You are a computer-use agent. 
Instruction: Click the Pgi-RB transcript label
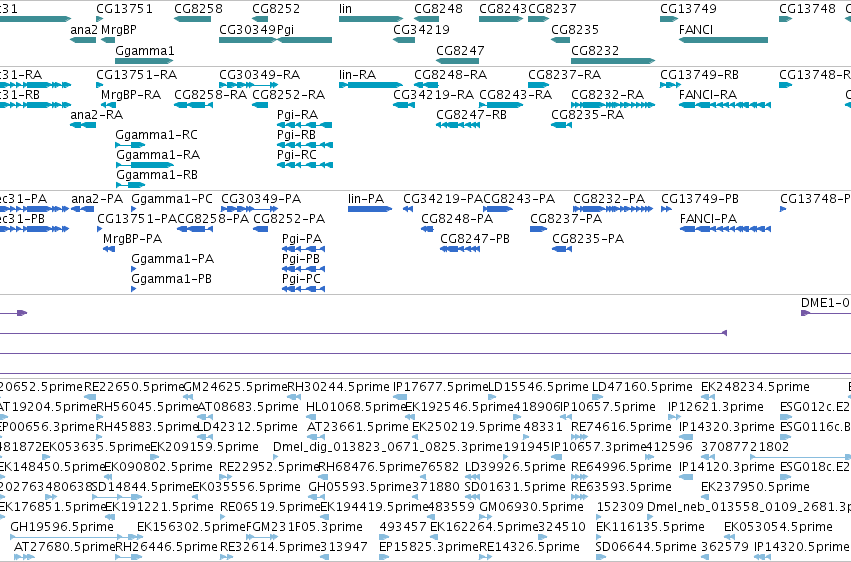[296, 135]
